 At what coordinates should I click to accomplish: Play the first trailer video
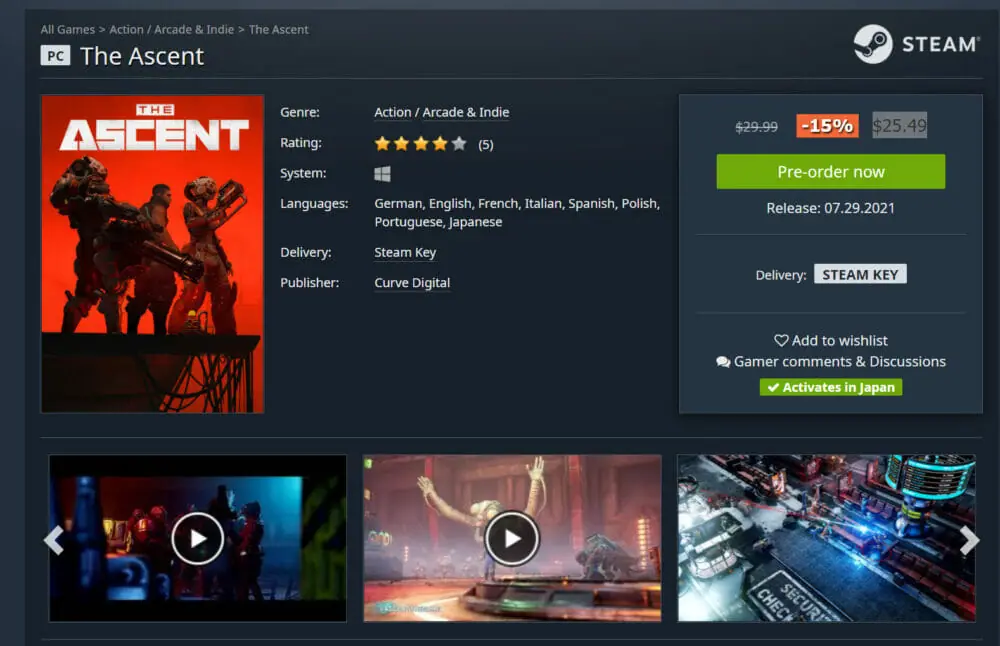tap(197, 539)
